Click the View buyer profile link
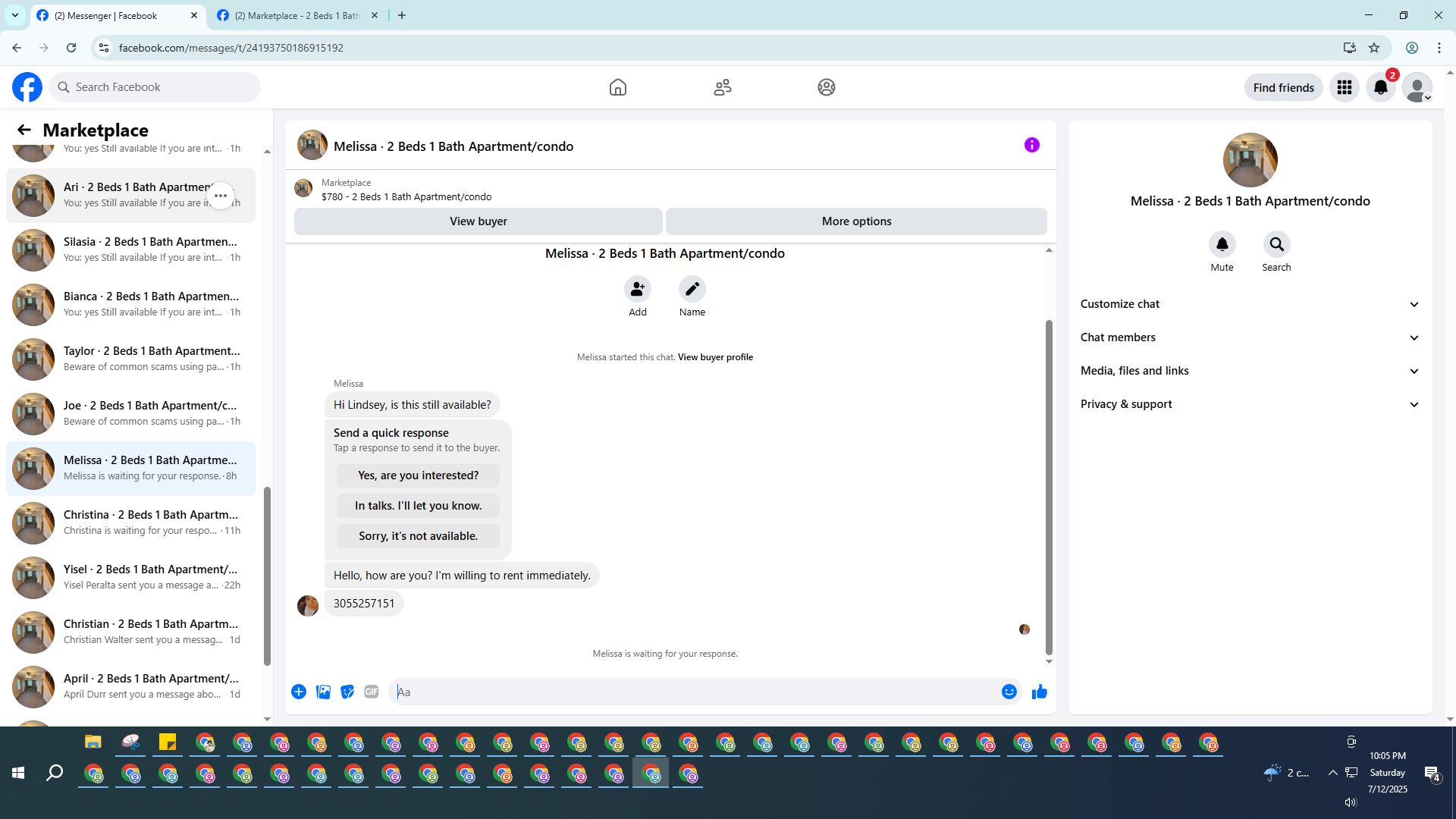Image resolution: width=1456 pixels, height=819 pixels. [714, 357]
